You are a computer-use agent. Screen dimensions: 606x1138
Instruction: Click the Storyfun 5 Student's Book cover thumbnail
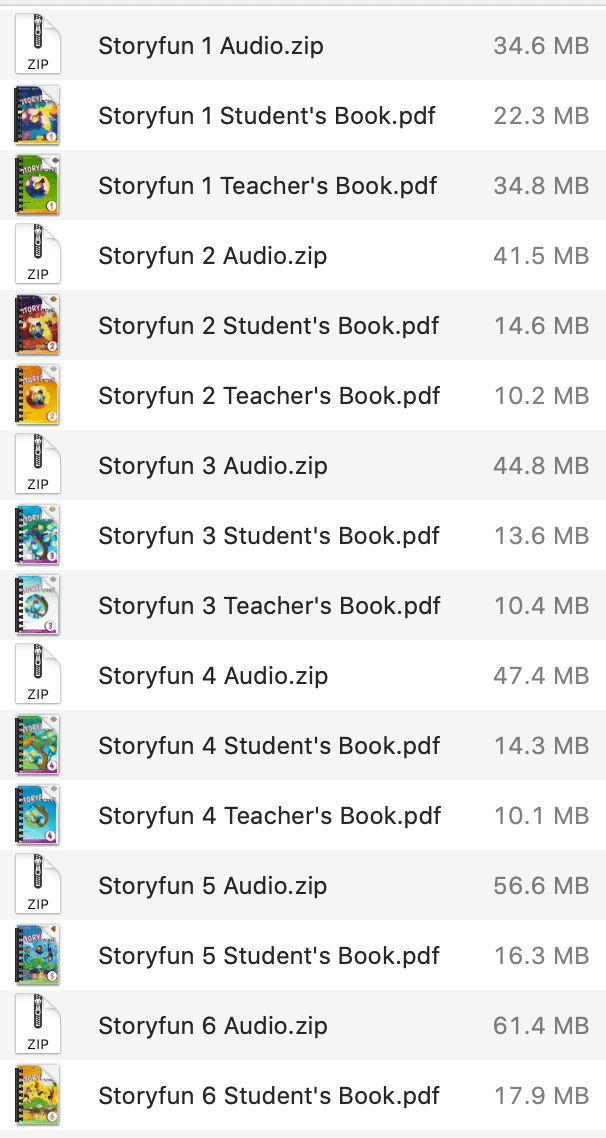[x=37, y=955]
